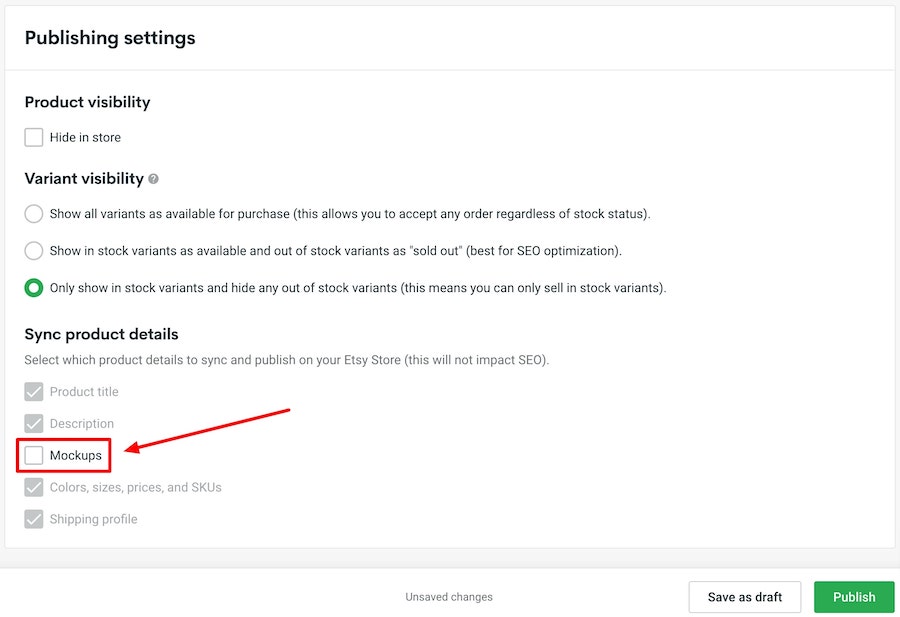
Task: Select Show all variants as available radio button
Action: (x=34, y=214)
